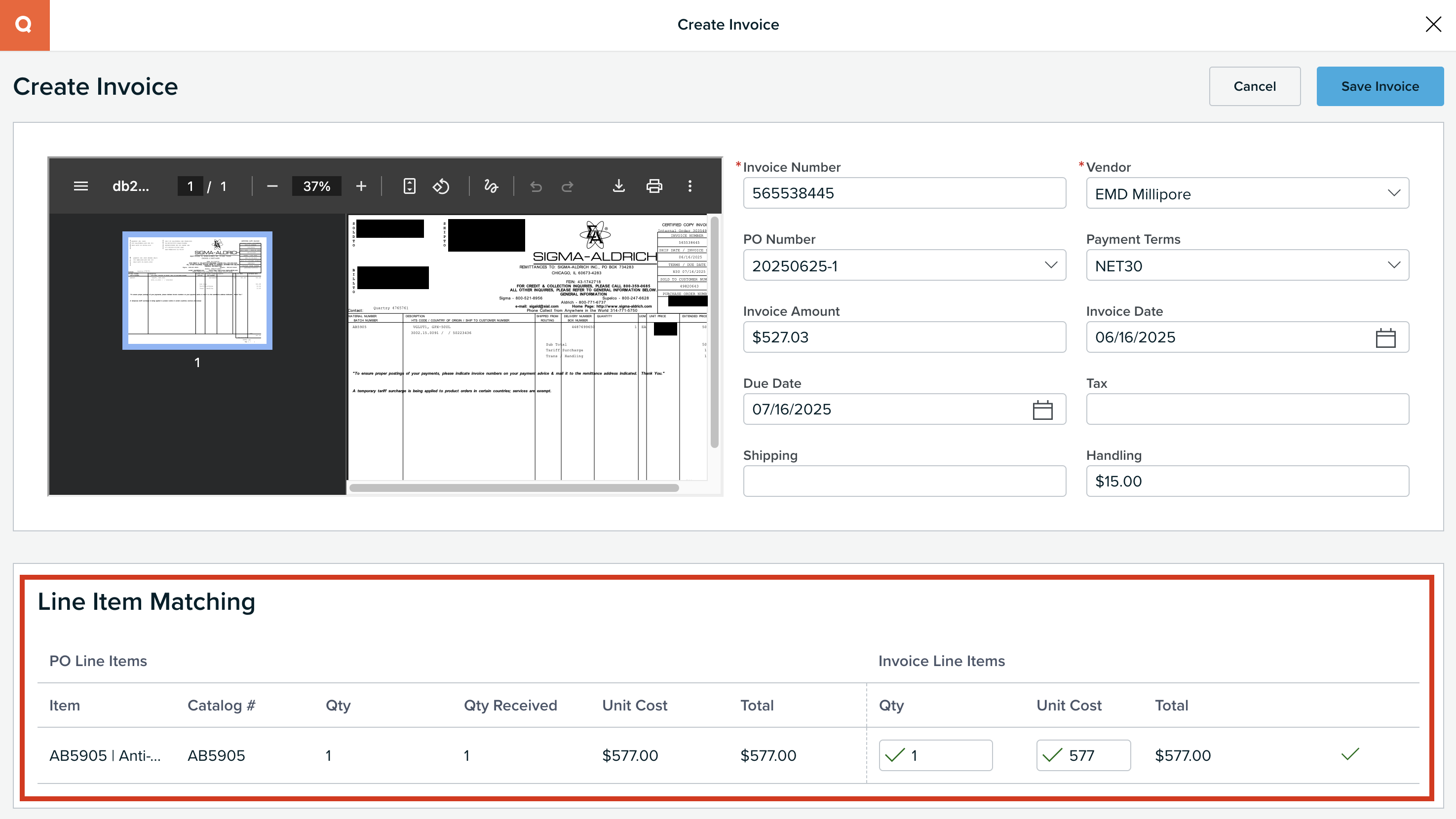
Task: Click the Due Date field
Action: coord(904,409)
